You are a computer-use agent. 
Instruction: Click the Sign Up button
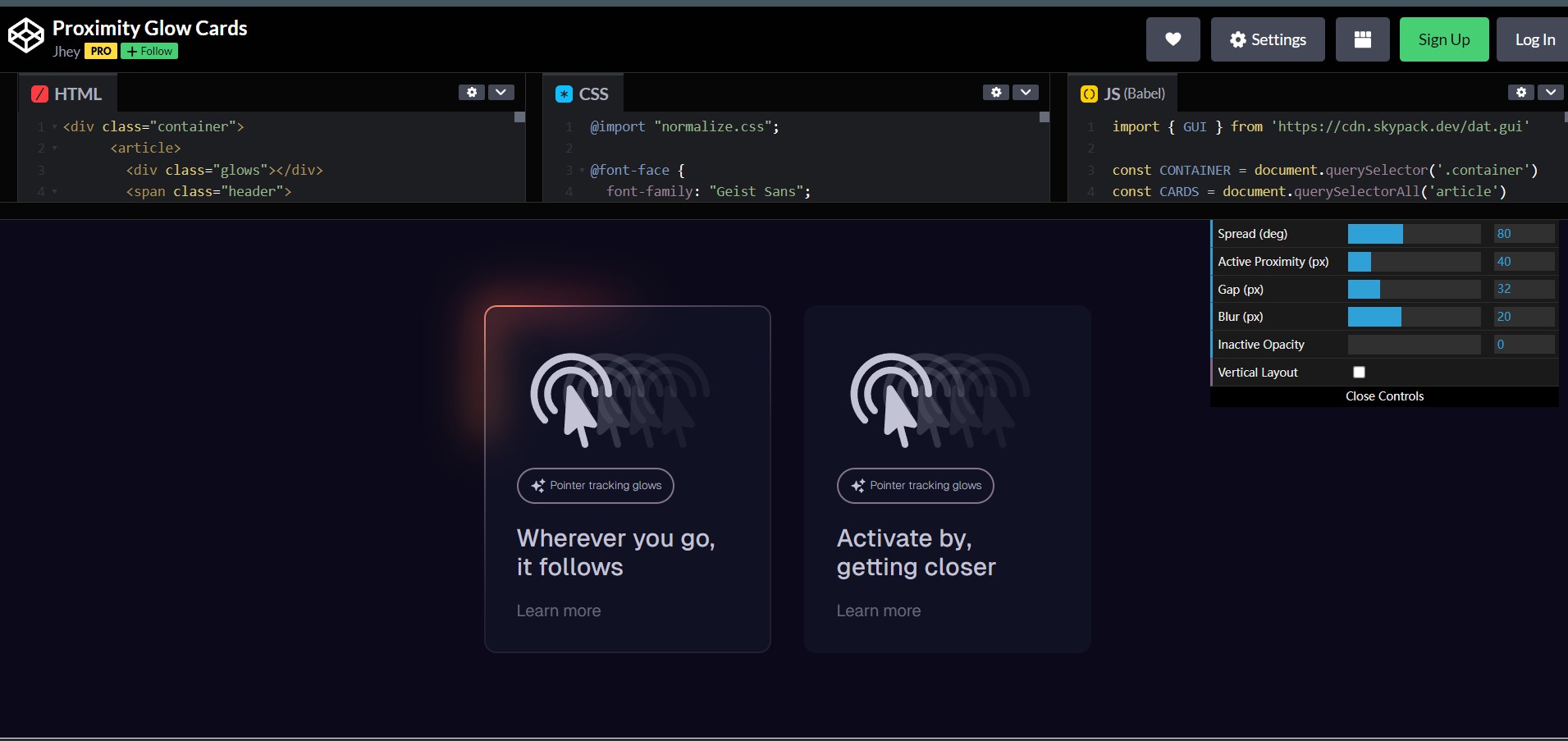pos(1444,39)
